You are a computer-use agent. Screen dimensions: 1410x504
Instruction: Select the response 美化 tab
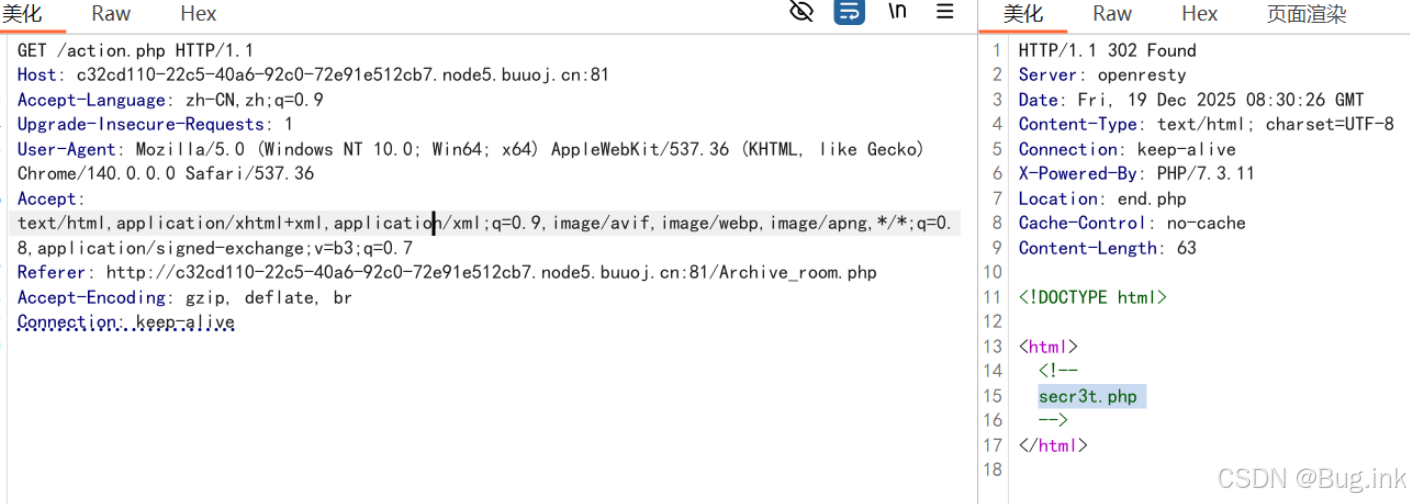coord(1023,13)
